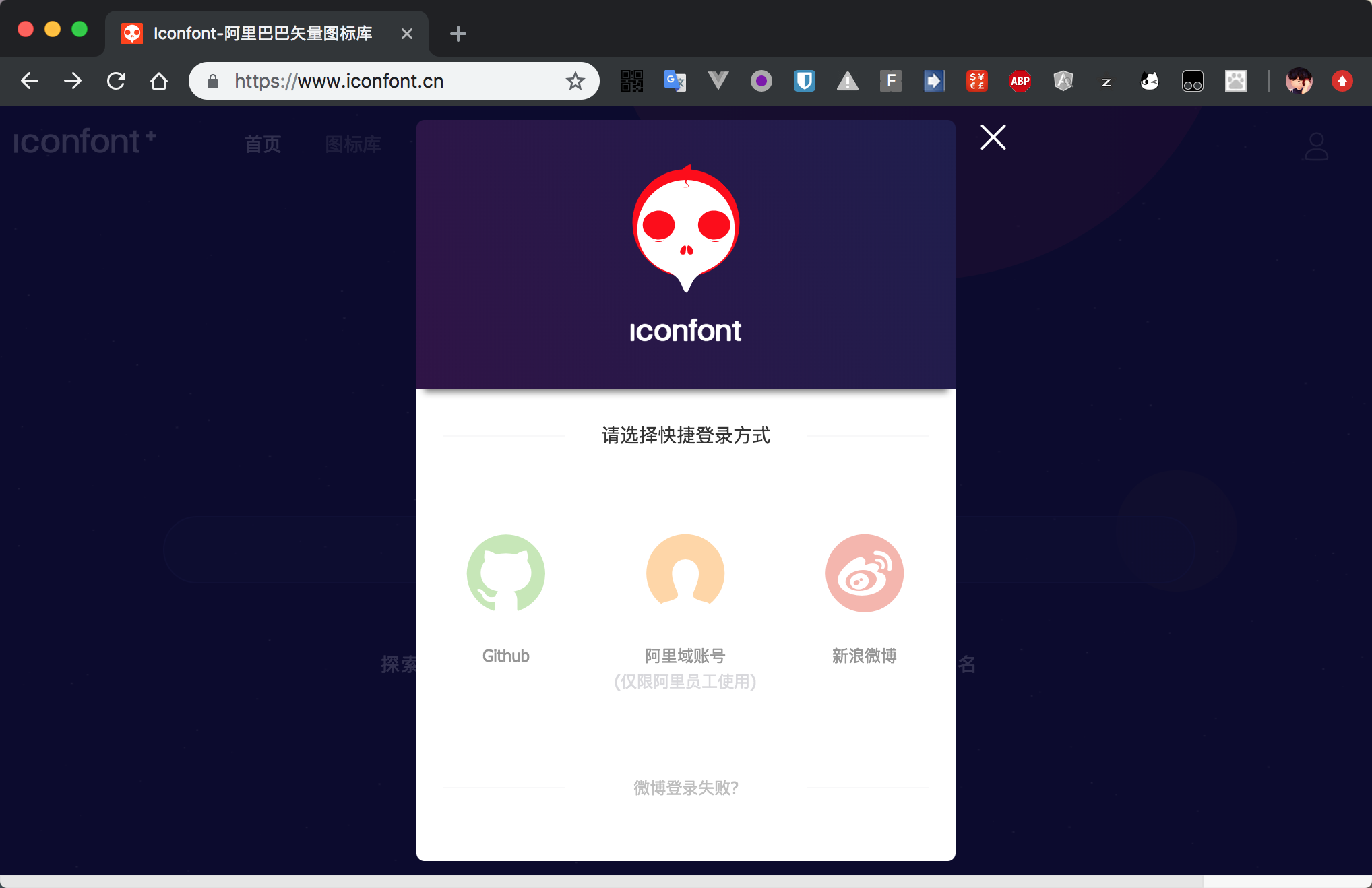The height and width of the screenshot is (888, 1372).
Task: Open the Google Translate extension
Action: [x=675, y=81]
